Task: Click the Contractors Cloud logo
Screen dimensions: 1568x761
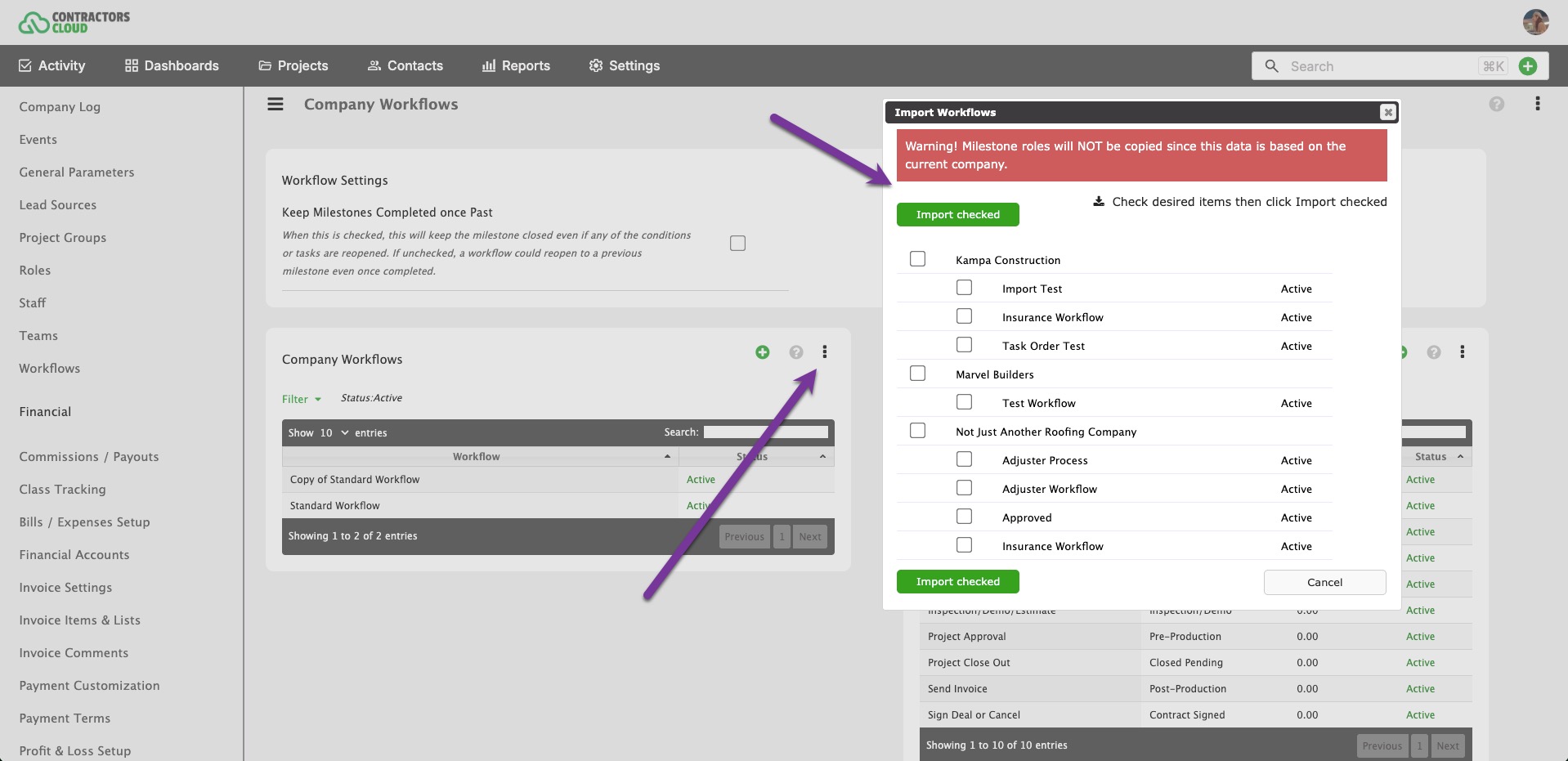Action: click(x=74, y=22)
